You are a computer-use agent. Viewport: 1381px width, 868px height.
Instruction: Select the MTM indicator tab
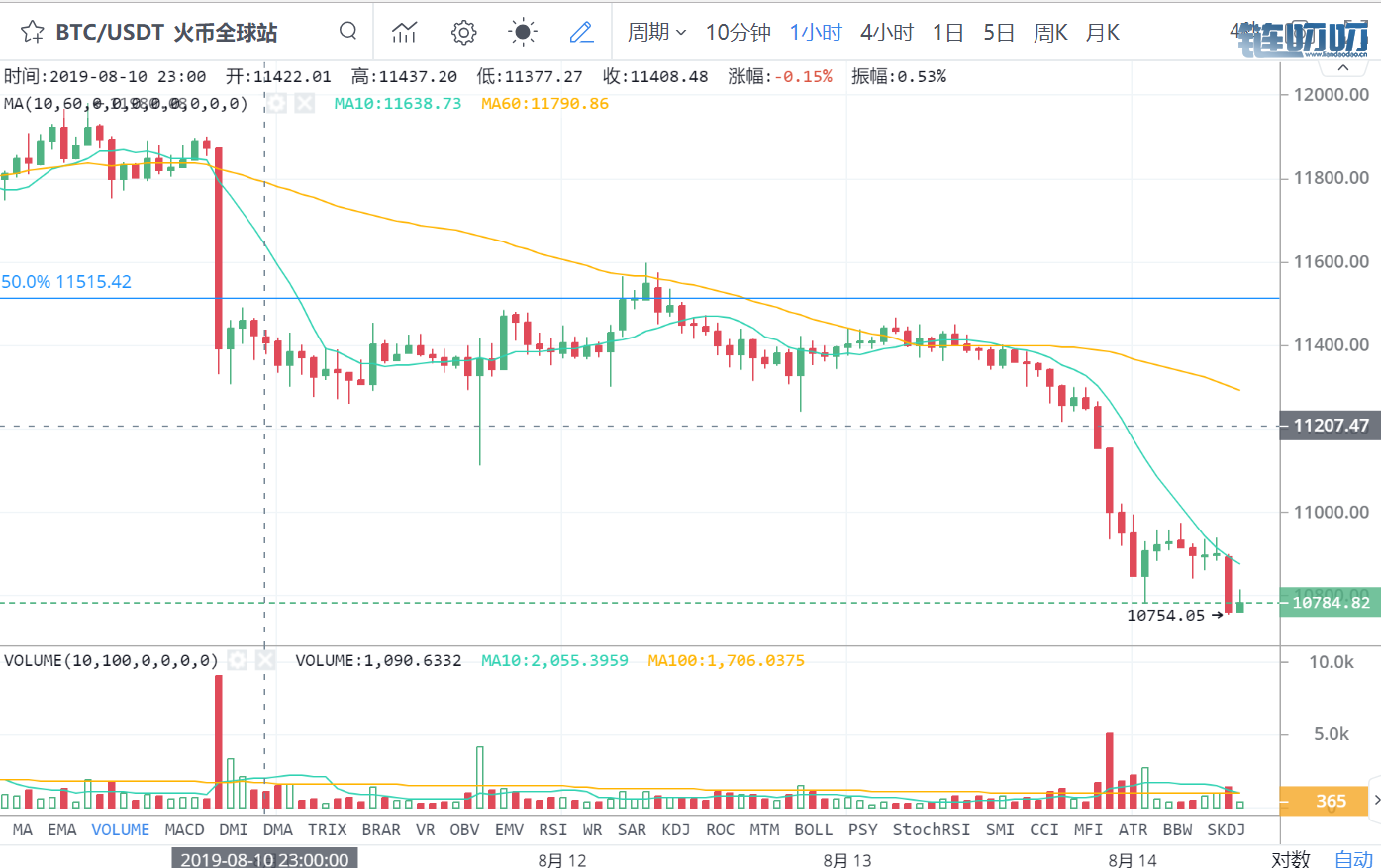(764, 829)
